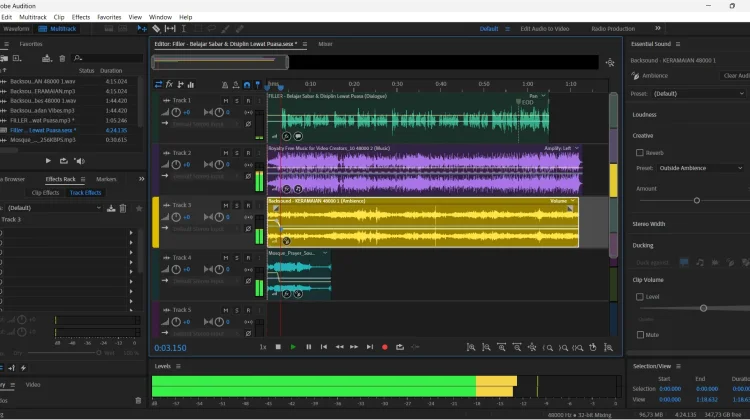
Task: Open the Favorites menu
Action: click(109, 17)
